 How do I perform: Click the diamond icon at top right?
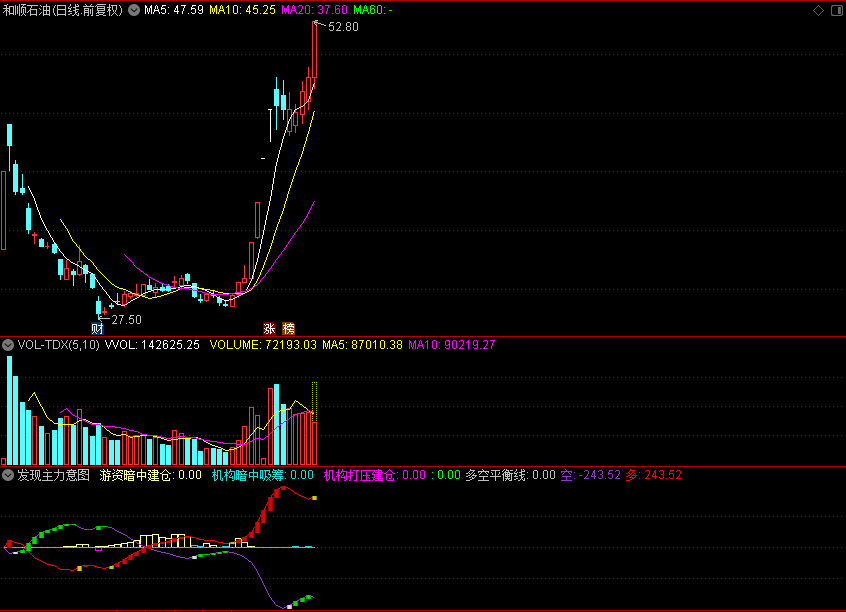819,10
